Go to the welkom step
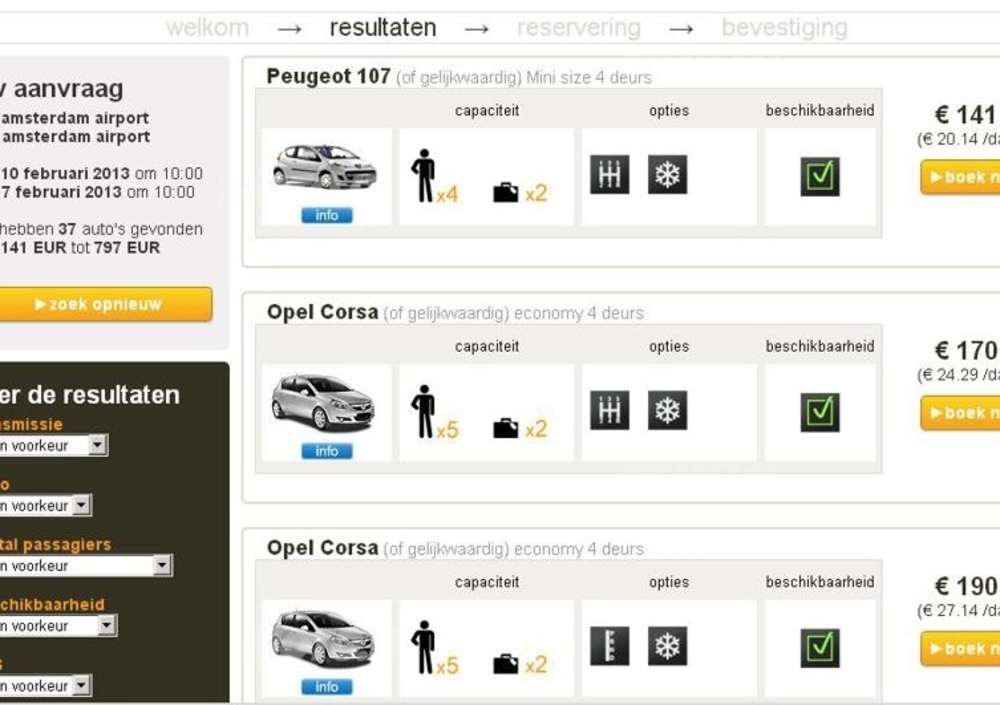Image resolution: width=1000 pixels, height=705 pixels. click(207, 27)
